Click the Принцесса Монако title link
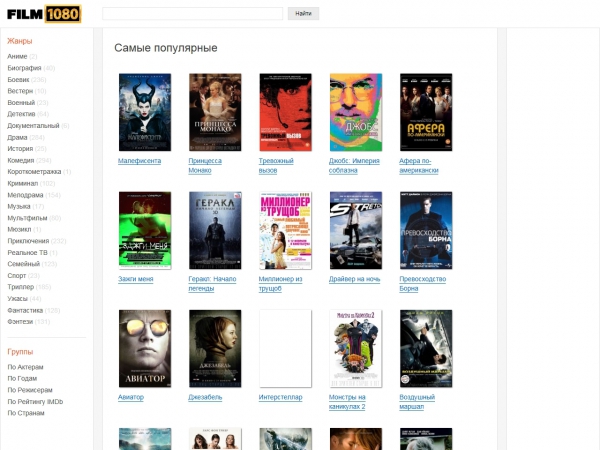This screenshot has width=600, height=450. point(205,165)
